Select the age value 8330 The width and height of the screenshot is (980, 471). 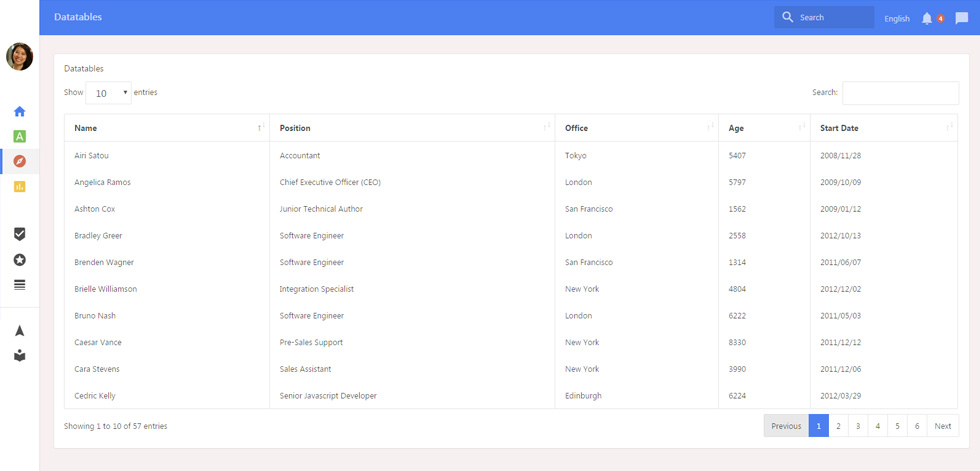tap(737, 342)
